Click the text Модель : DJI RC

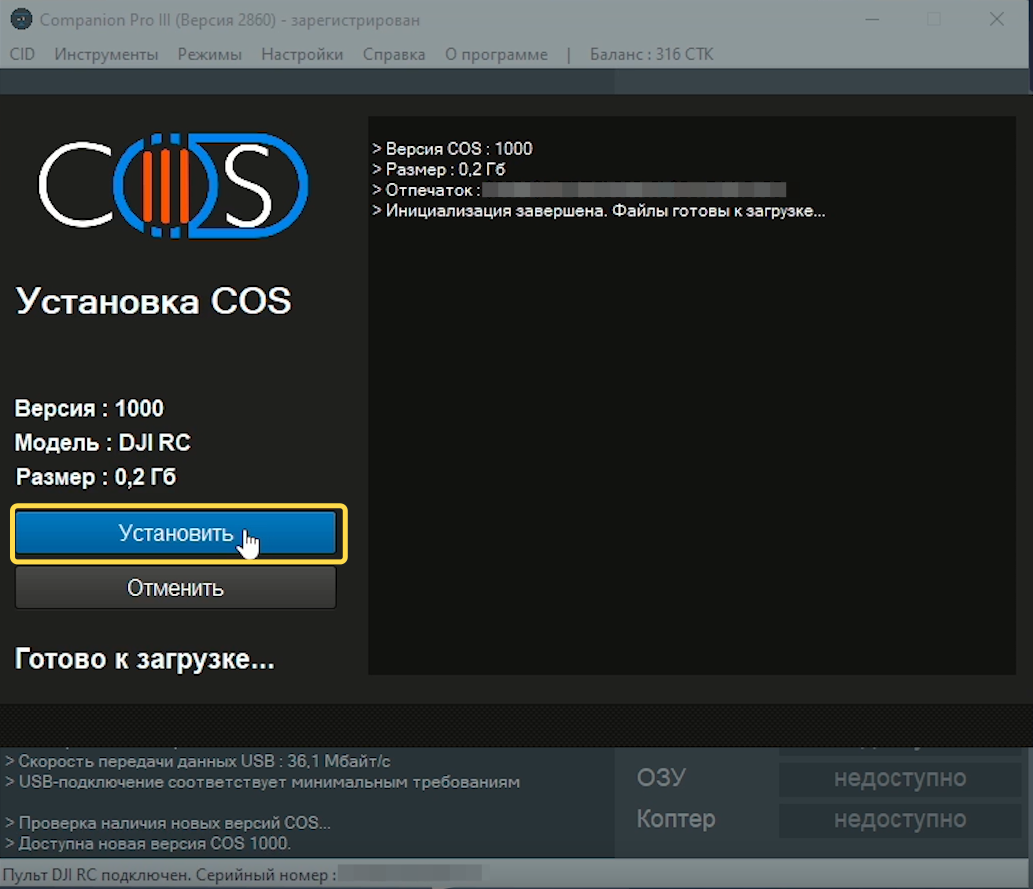click(x=103, y=443)
